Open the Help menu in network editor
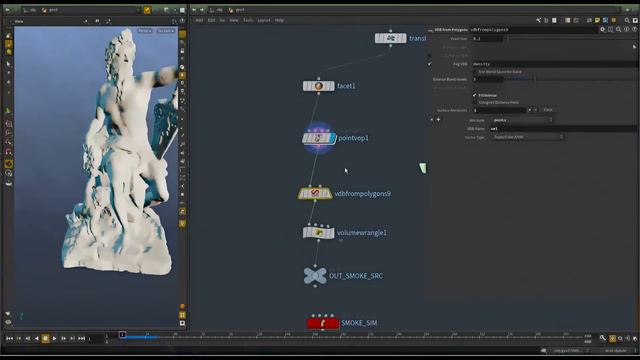The width and height of the screenshot is (640, 360). pos(279,20)
